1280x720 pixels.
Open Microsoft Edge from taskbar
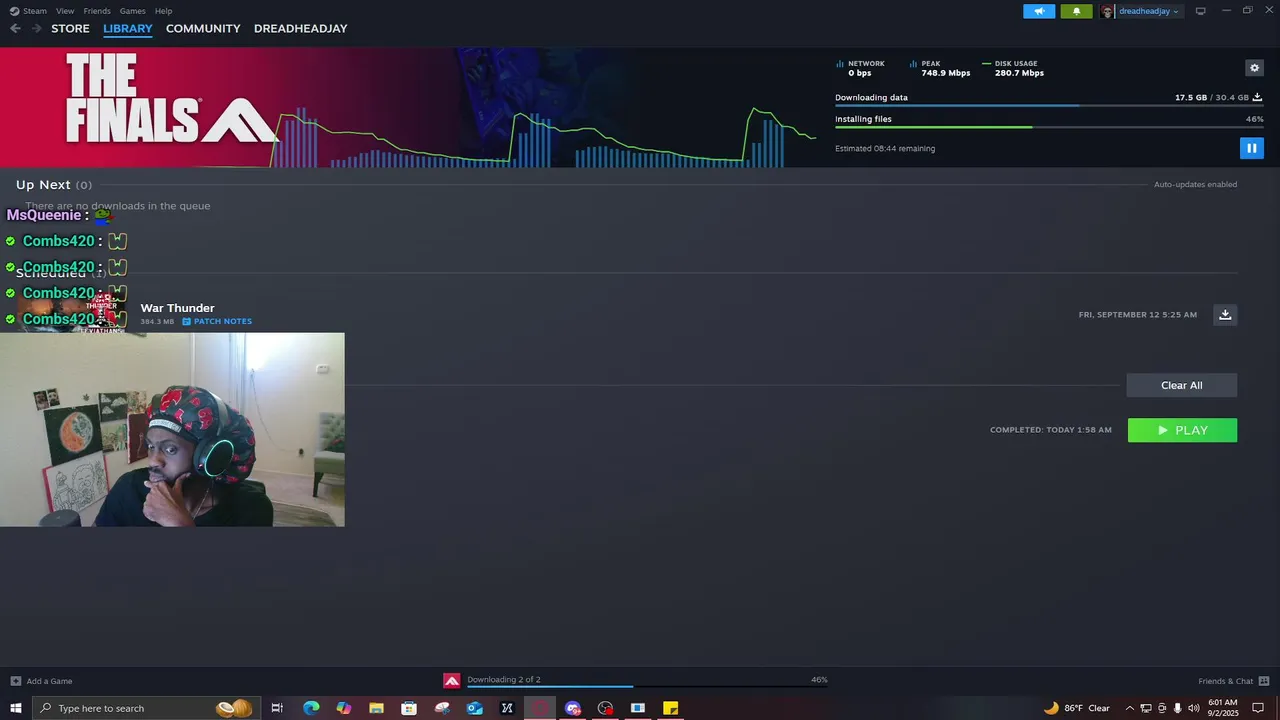coord(311,708)
